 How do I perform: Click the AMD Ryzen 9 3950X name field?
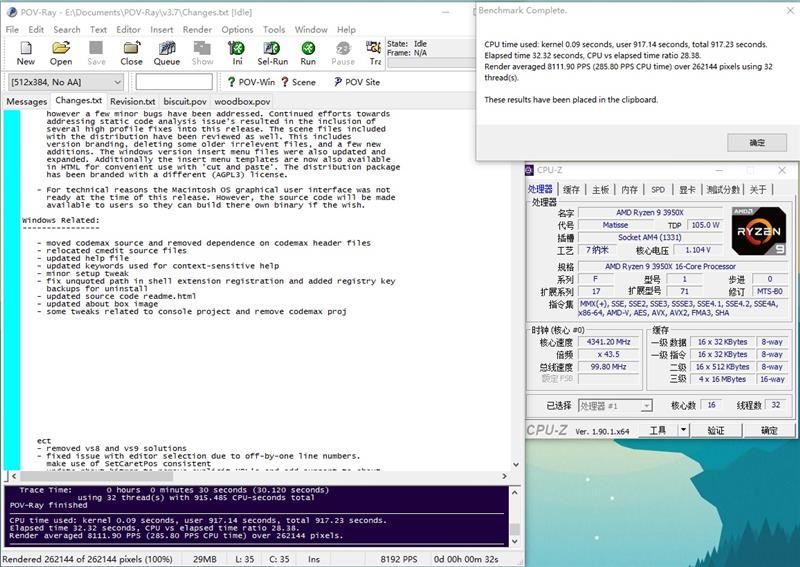tap(649, 212)
